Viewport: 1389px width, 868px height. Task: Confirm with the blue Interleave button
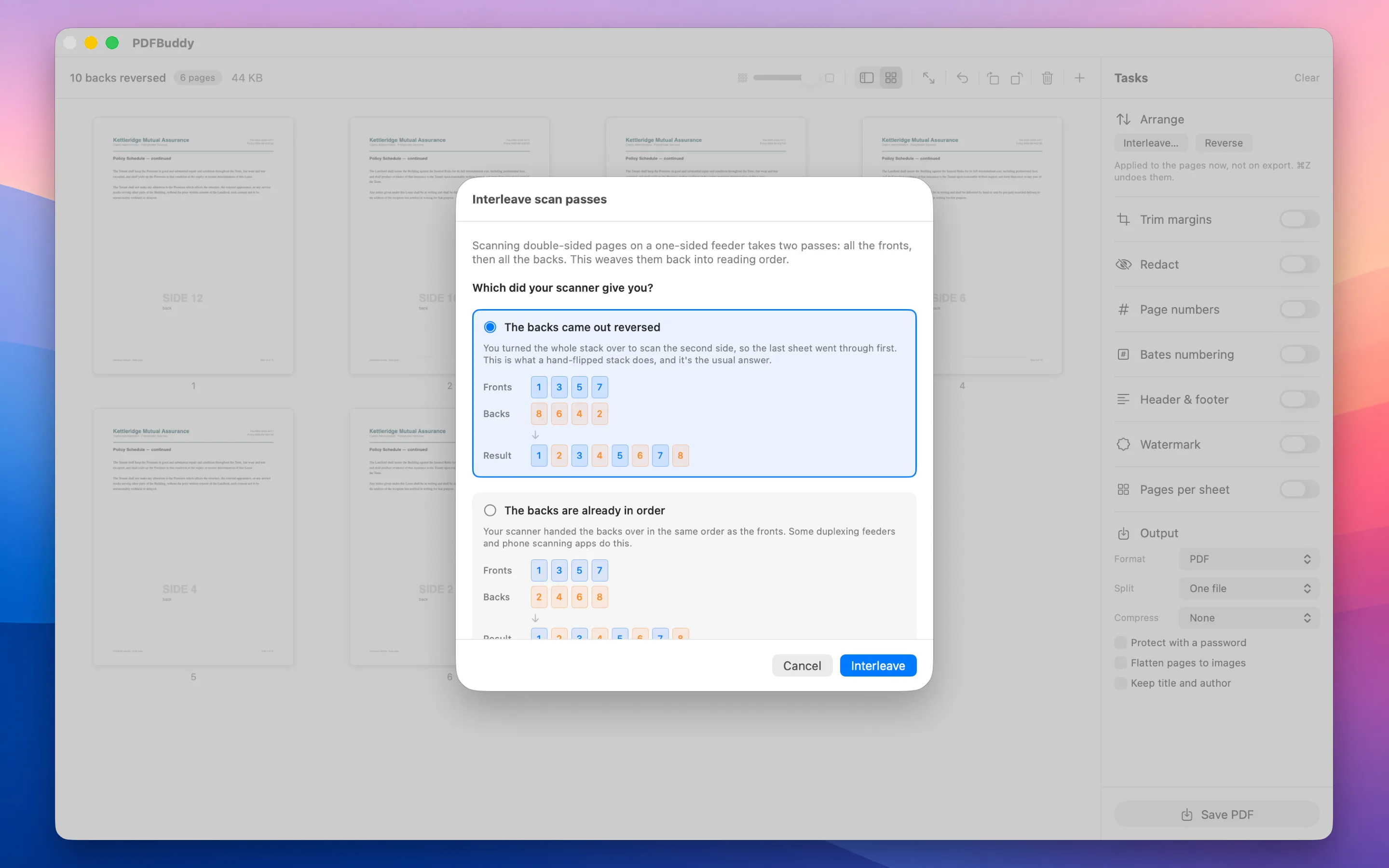tap(878, 666)
